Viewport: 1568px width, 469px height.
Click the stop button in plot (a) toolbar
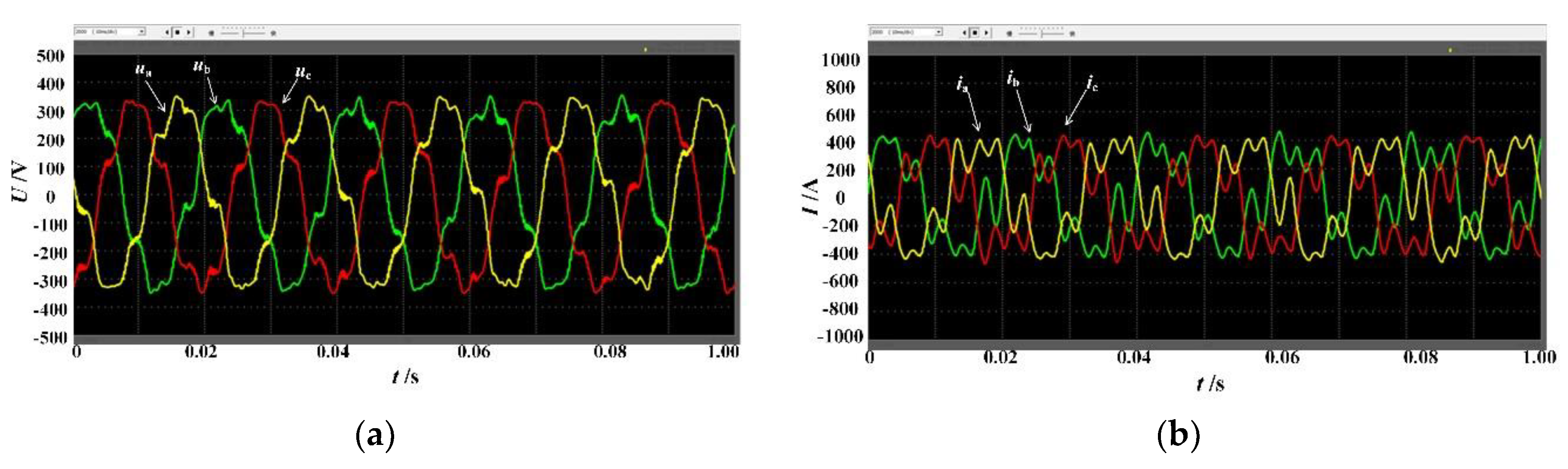(178, 33)
